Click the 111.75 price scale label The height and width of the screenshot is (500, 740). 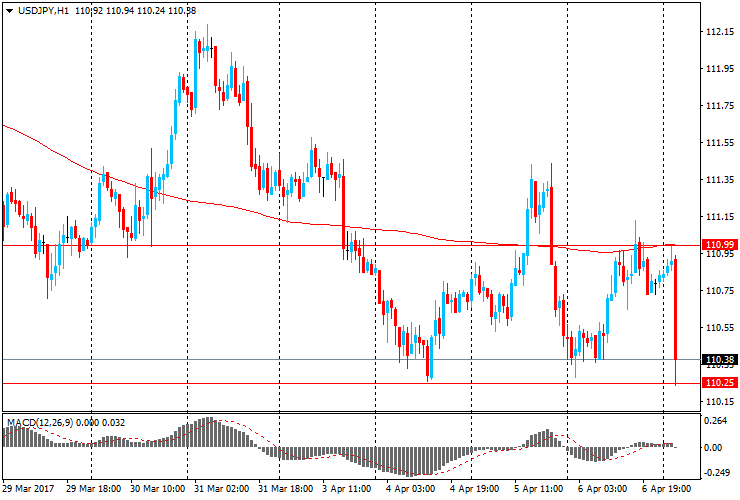pos(720,106)
